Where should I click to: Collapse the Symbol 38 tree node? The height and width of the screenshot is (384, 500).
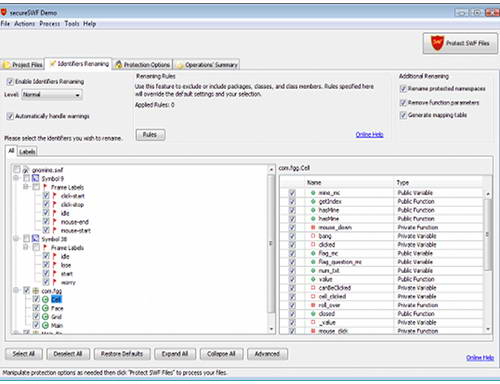[16, 239]
